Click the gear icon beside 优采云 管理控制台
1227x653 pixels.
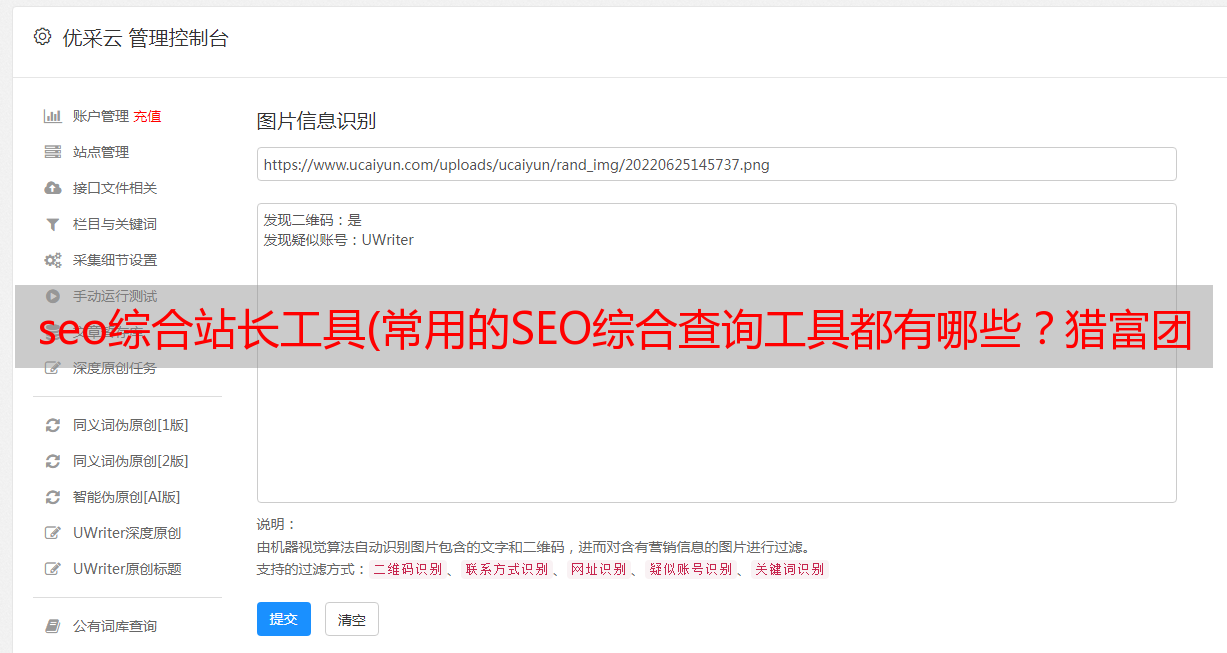click(42, 37)
